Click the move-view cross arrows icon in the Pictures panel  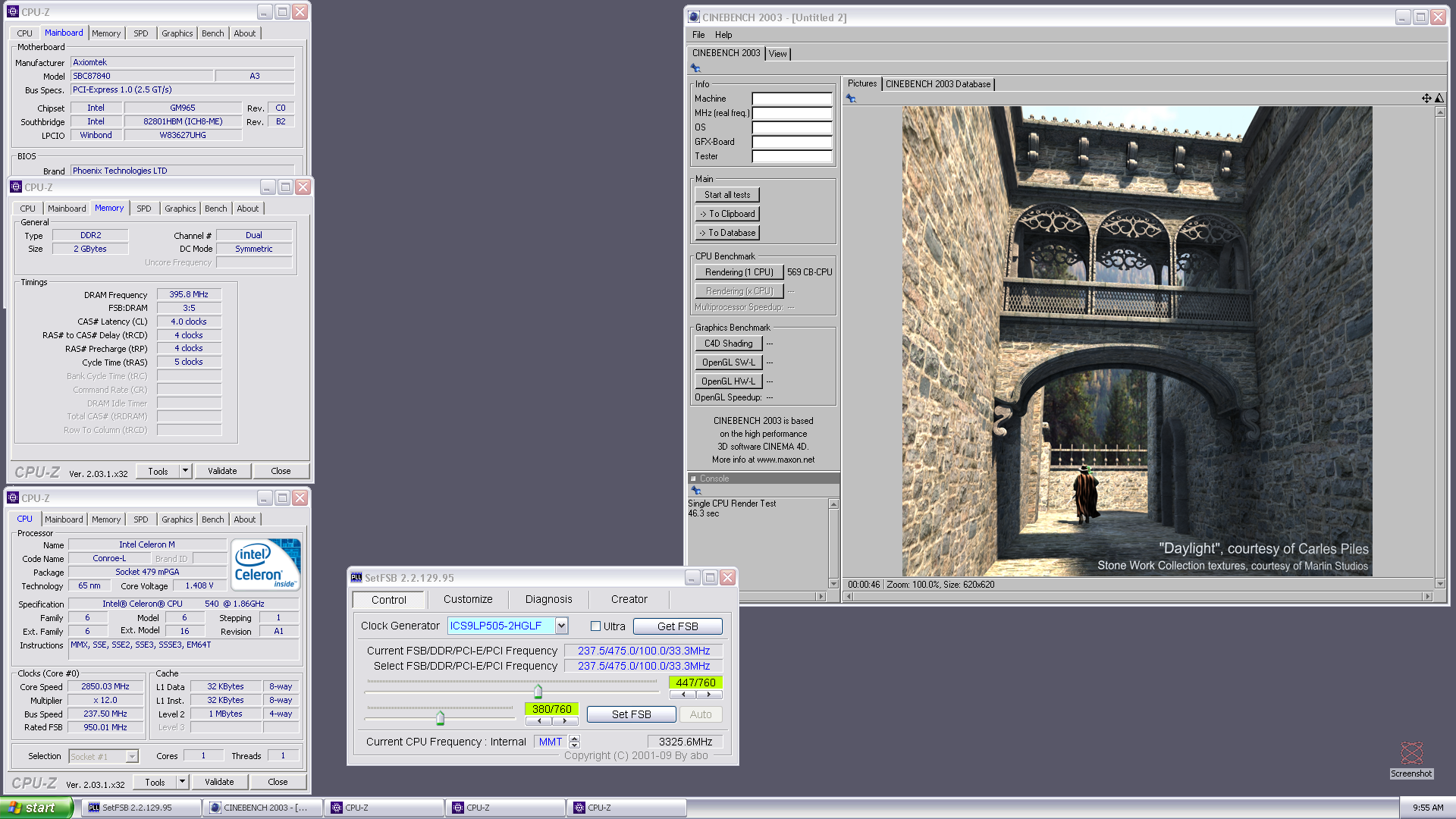coord(1426,99)
